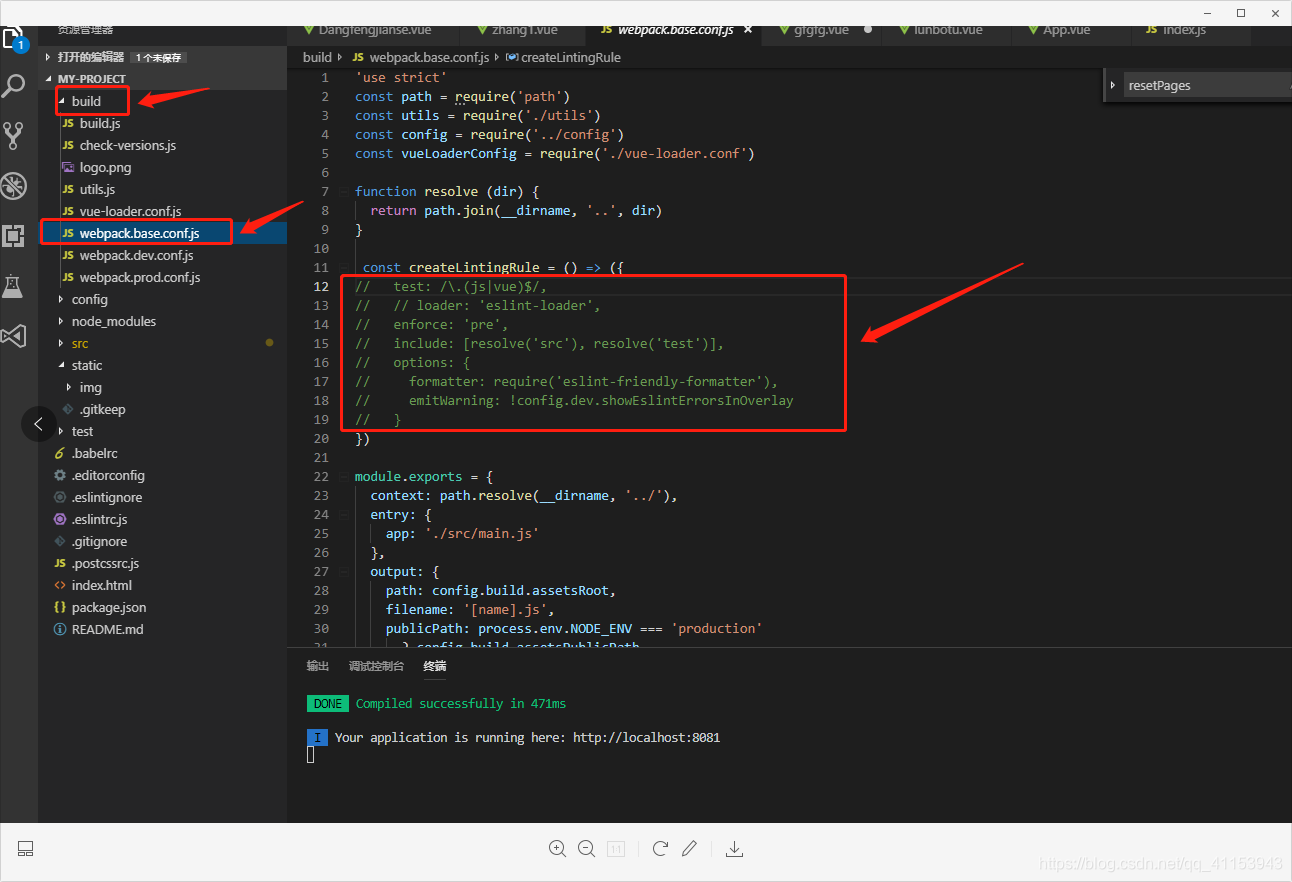
Task: Zoom in with the magnifier-plus icon
Action: point(557,848)
